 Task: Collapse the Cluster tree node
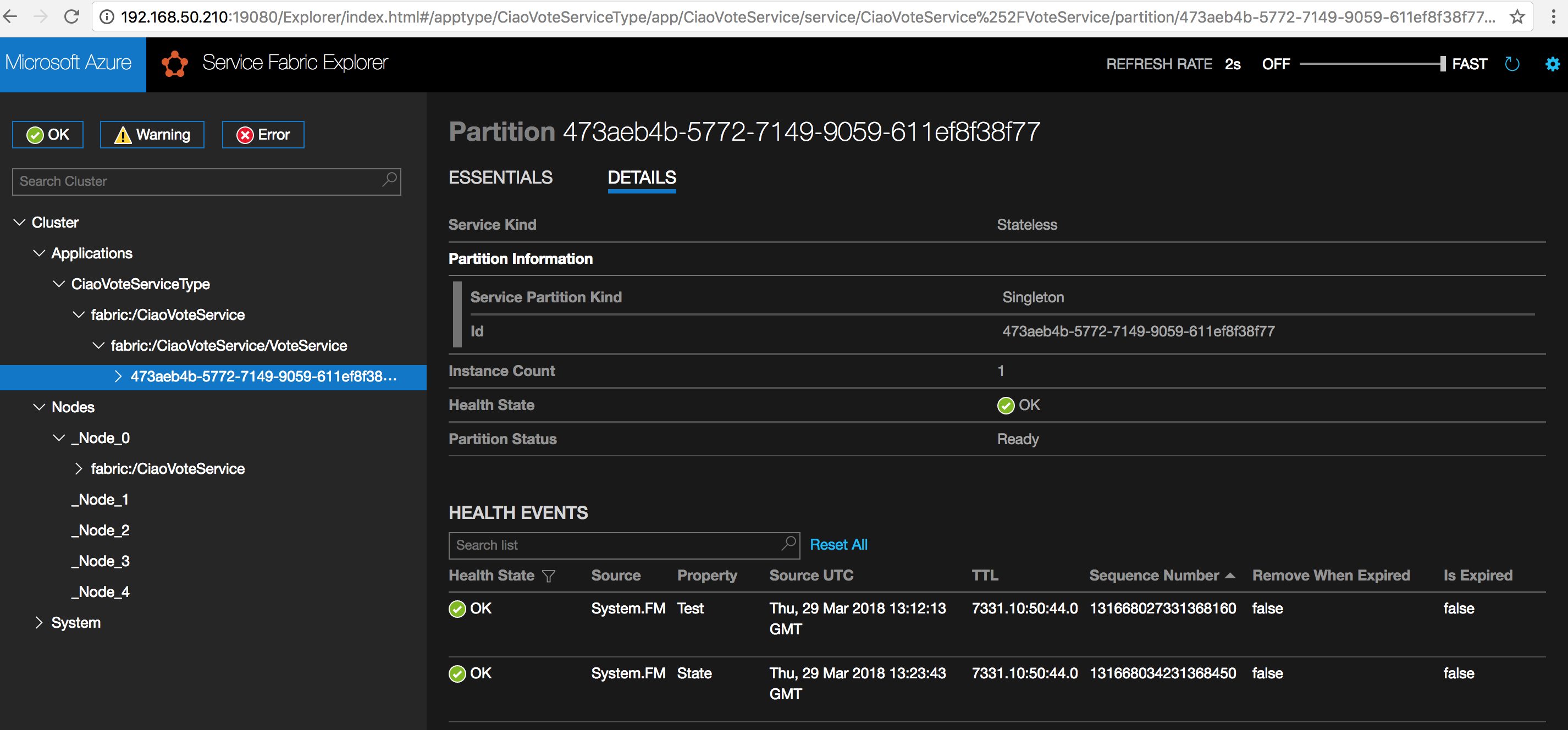click(x=19, y=223)
